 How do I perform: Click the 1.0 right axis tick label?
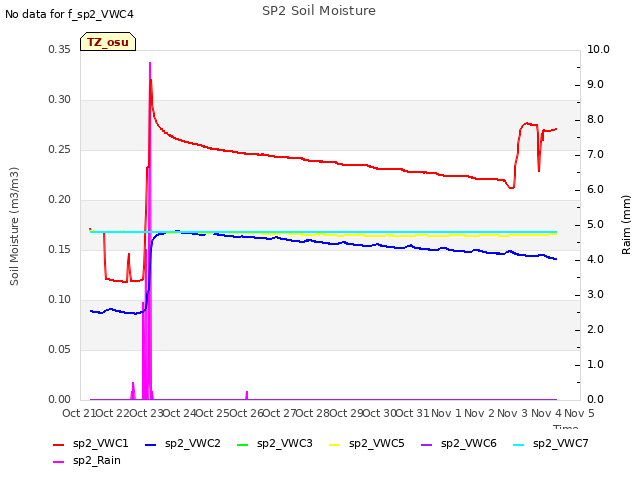tap(596, 364)
